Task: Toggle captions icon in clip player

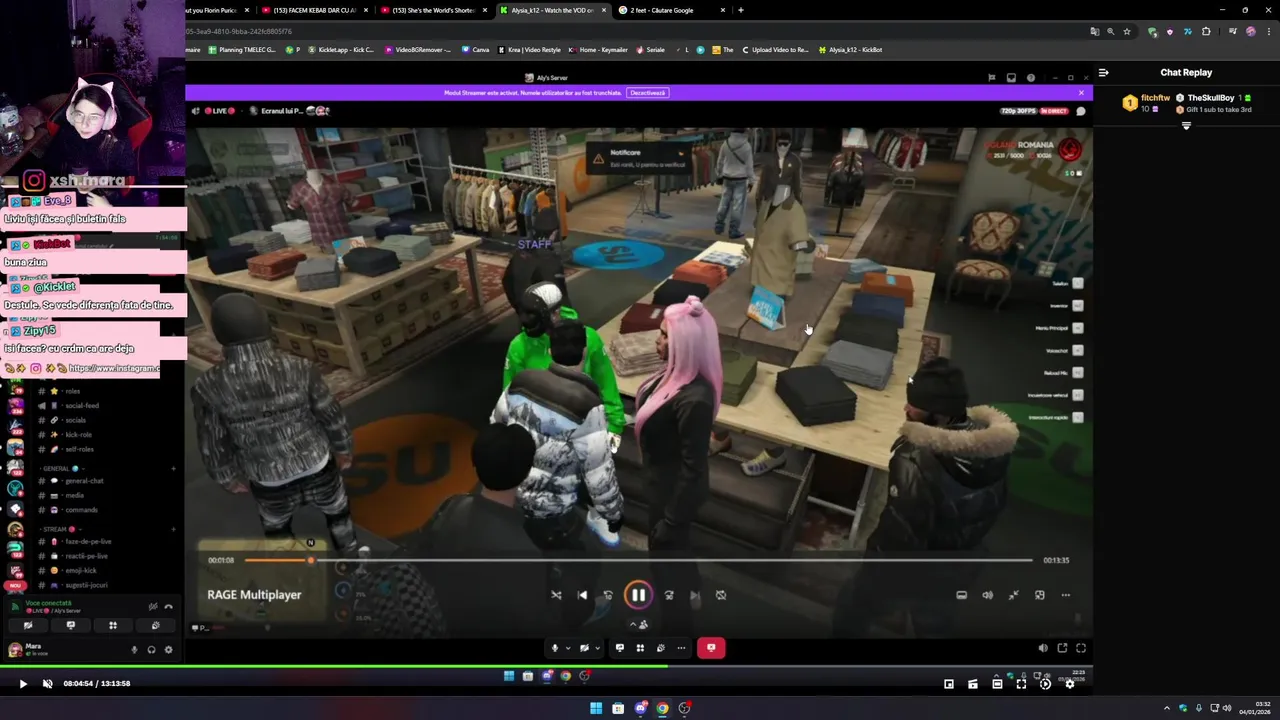Action: click(x=961, y=595)
